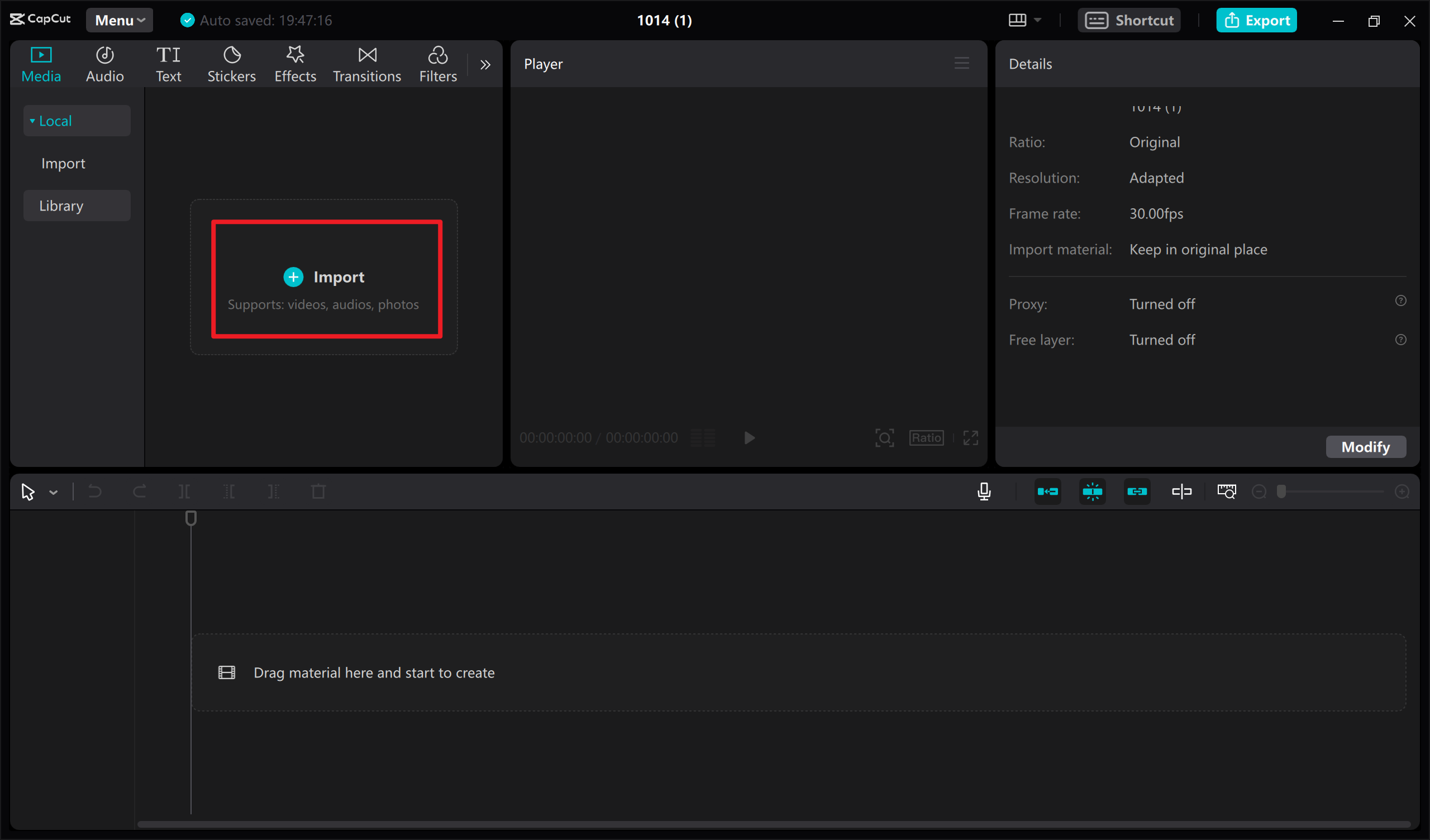Open the Audio panel
Image resolution: width=1430 pixels, height=840 pixels.
point(104,64)
